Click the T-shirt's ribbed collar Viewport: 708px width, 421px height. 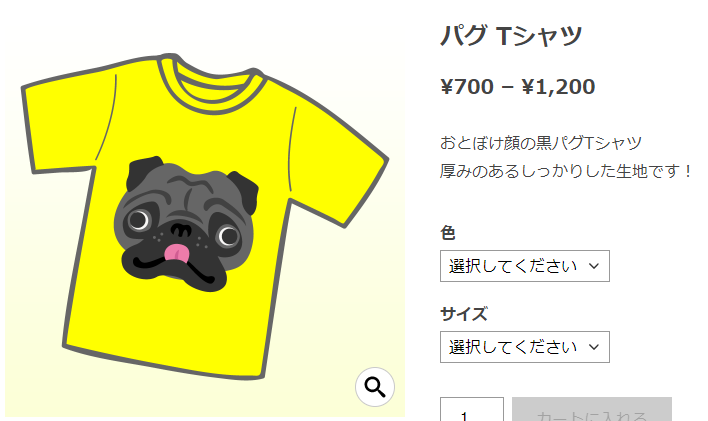coord(210,84)
